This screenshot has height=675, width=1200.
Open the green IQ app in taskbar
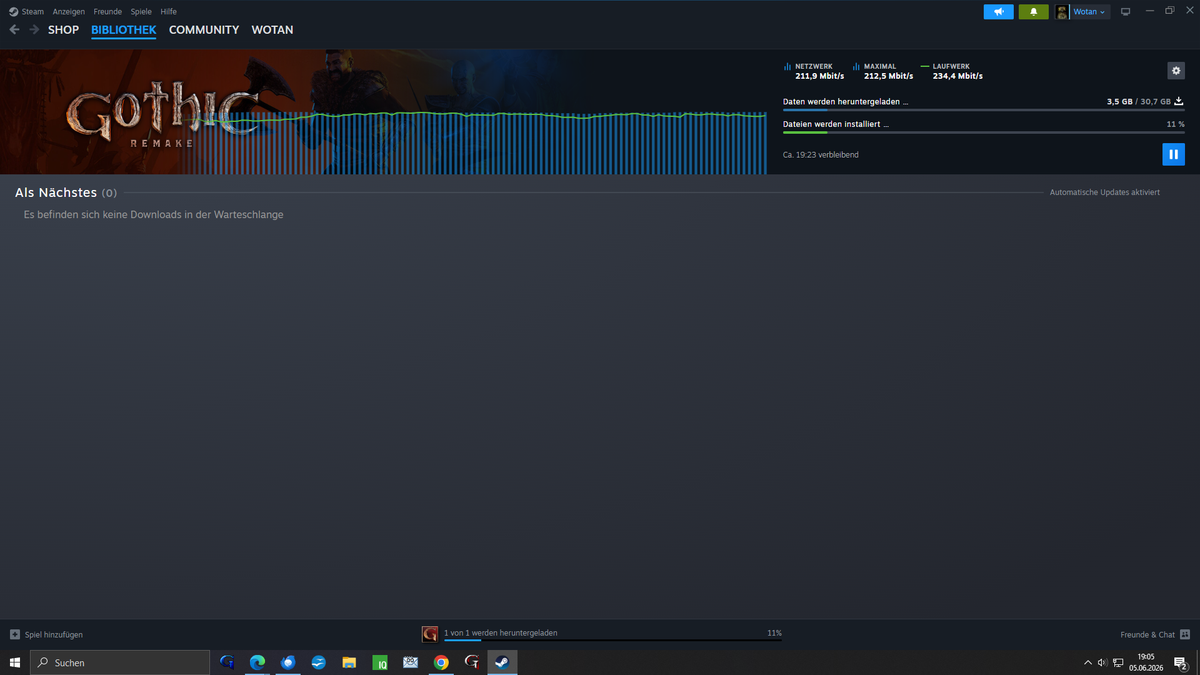(380, 662)
